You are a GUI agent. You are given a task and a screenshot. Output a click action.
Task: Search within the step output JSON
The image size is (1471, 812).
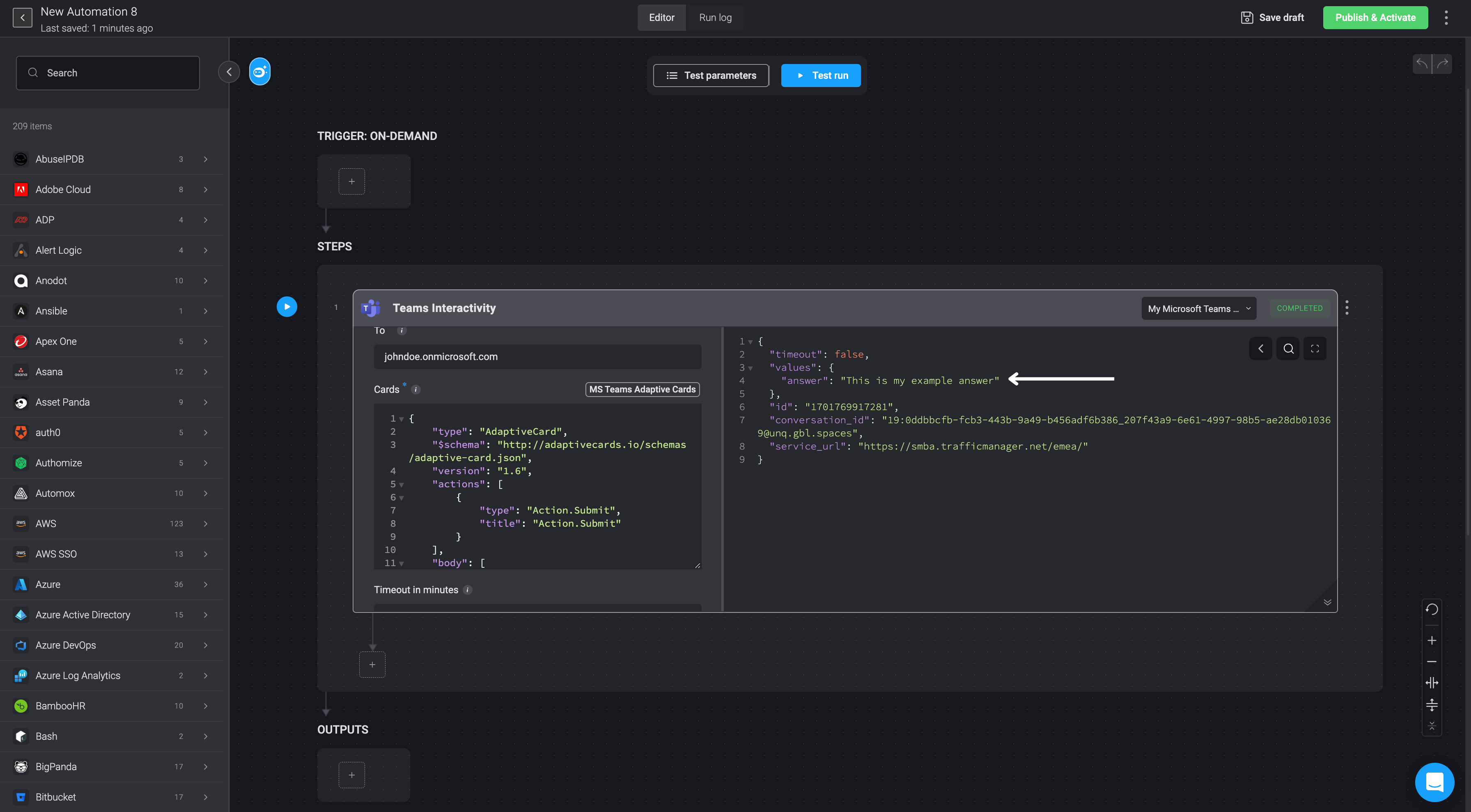[1288, 349]
